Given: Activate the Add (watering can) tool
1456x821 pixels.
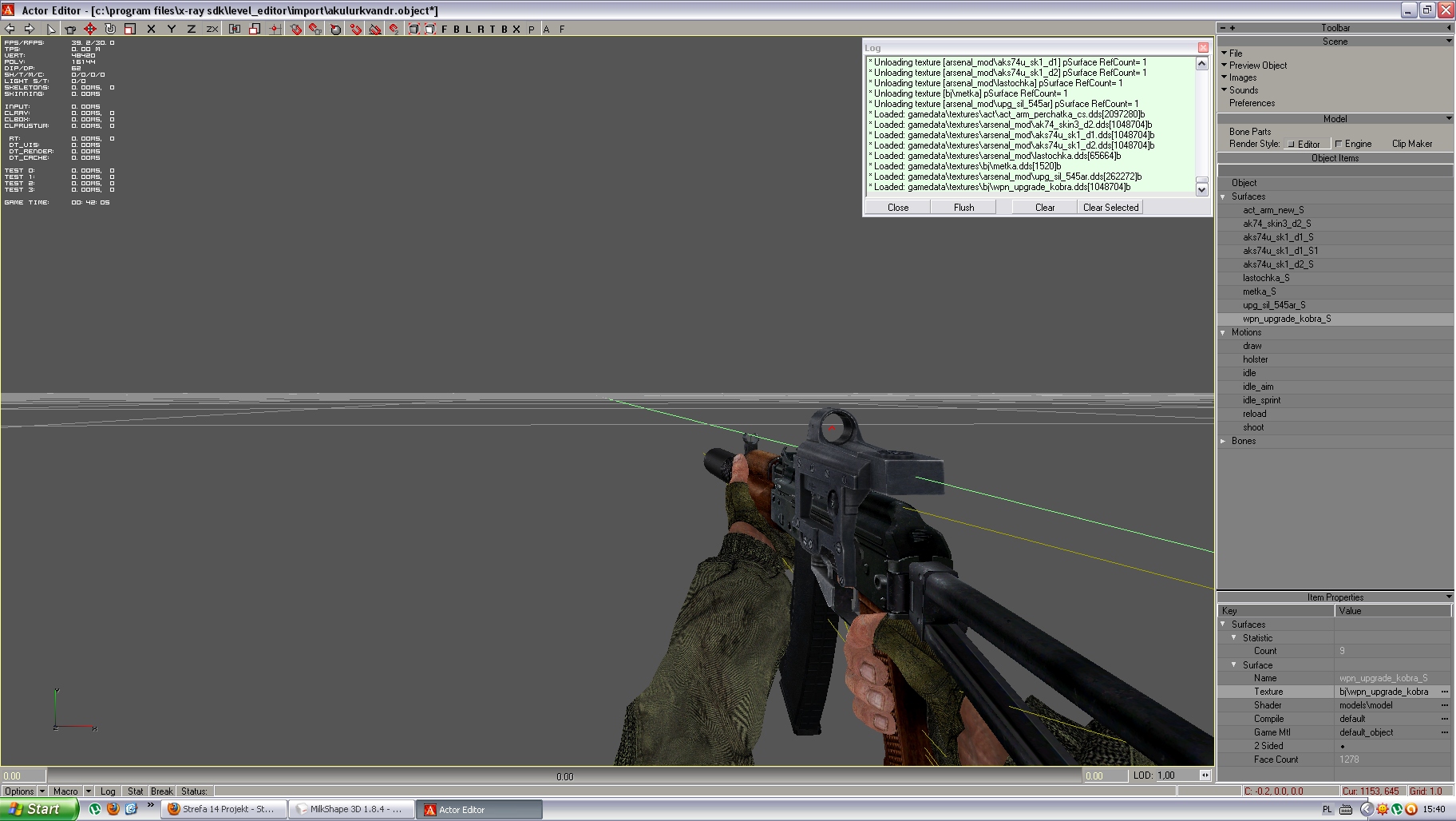Looking at the screenshot, I should pyautogui.click(x=70, y=29).
